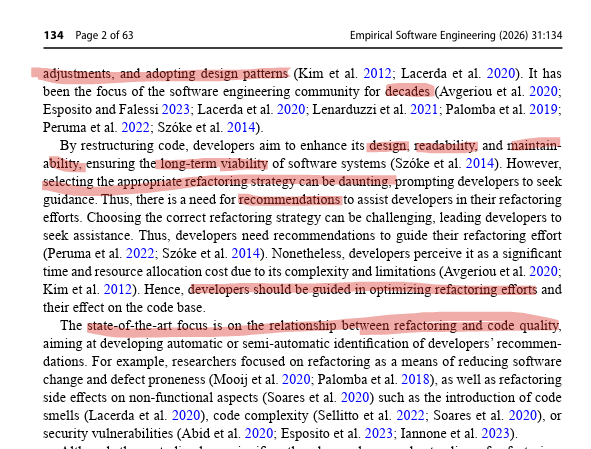Select the highlighted word 'recommendations'

click(x=290, y=199)
